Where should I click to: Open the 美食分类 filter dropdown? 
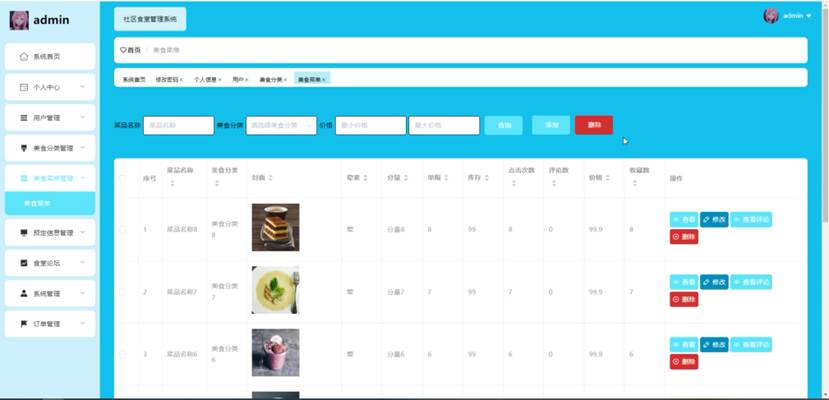[281, 126]
